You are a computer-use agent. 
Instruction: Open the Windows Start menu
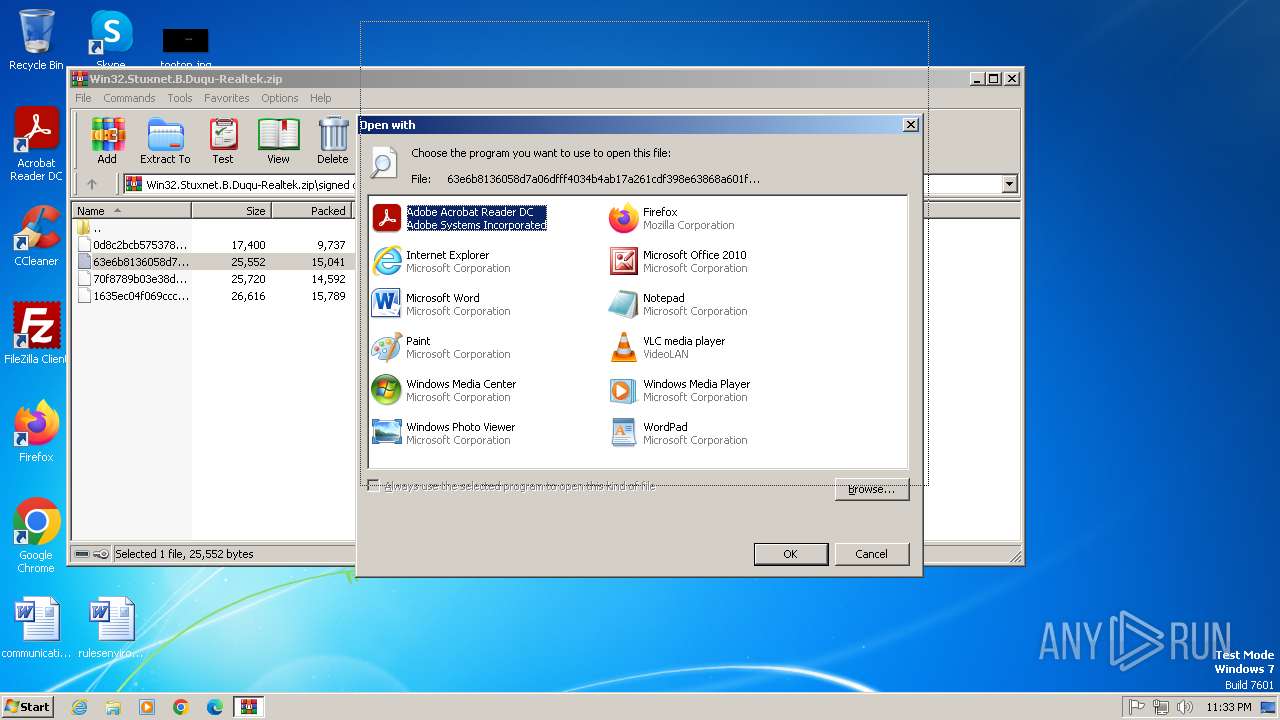[x=28, y=707]
